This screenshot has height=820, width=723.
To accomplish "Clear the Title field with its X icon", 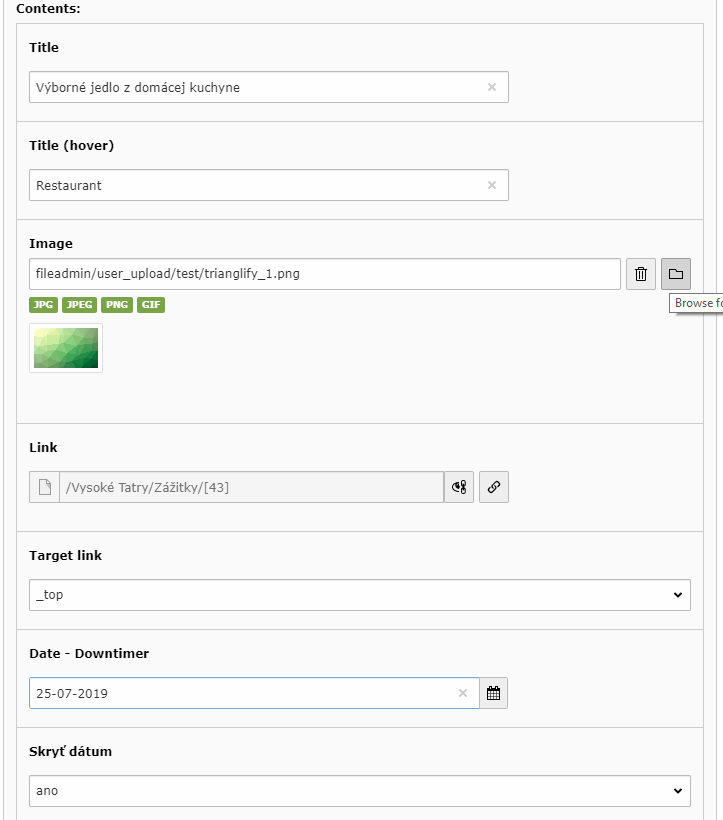I will (491, 87).
